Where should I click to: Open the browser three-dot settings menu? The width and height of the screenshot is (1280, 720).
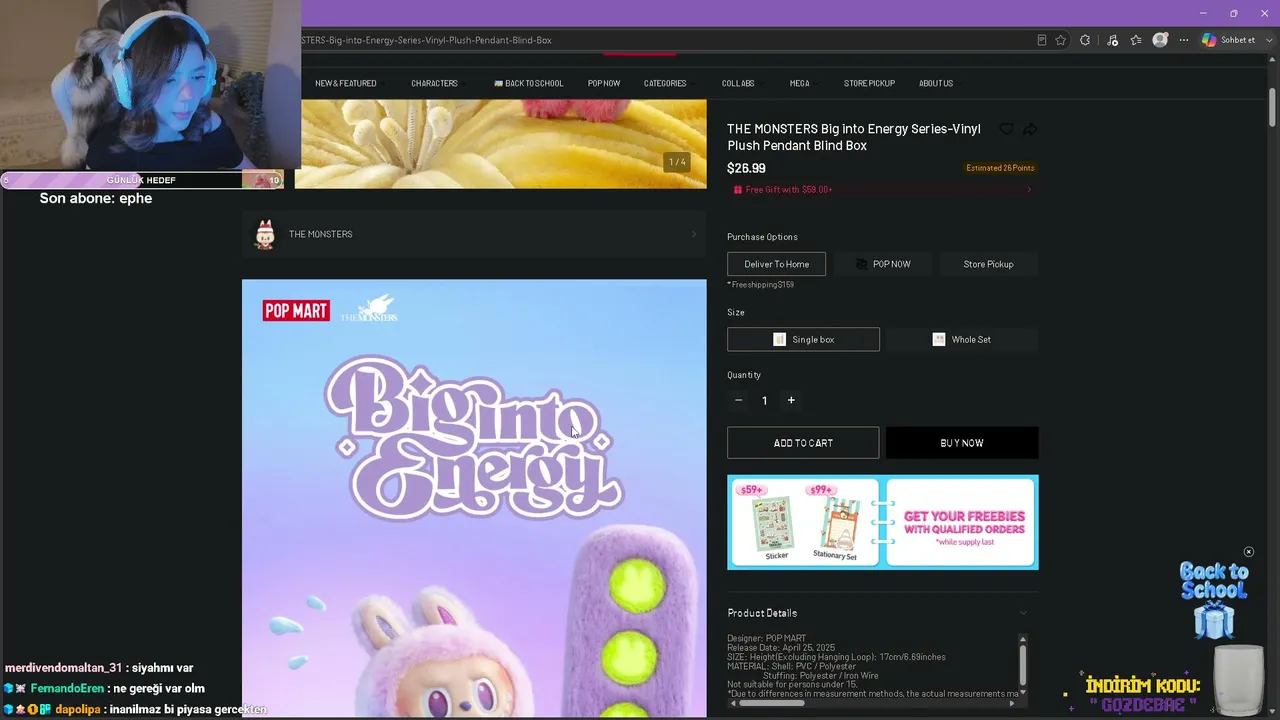1184,40
